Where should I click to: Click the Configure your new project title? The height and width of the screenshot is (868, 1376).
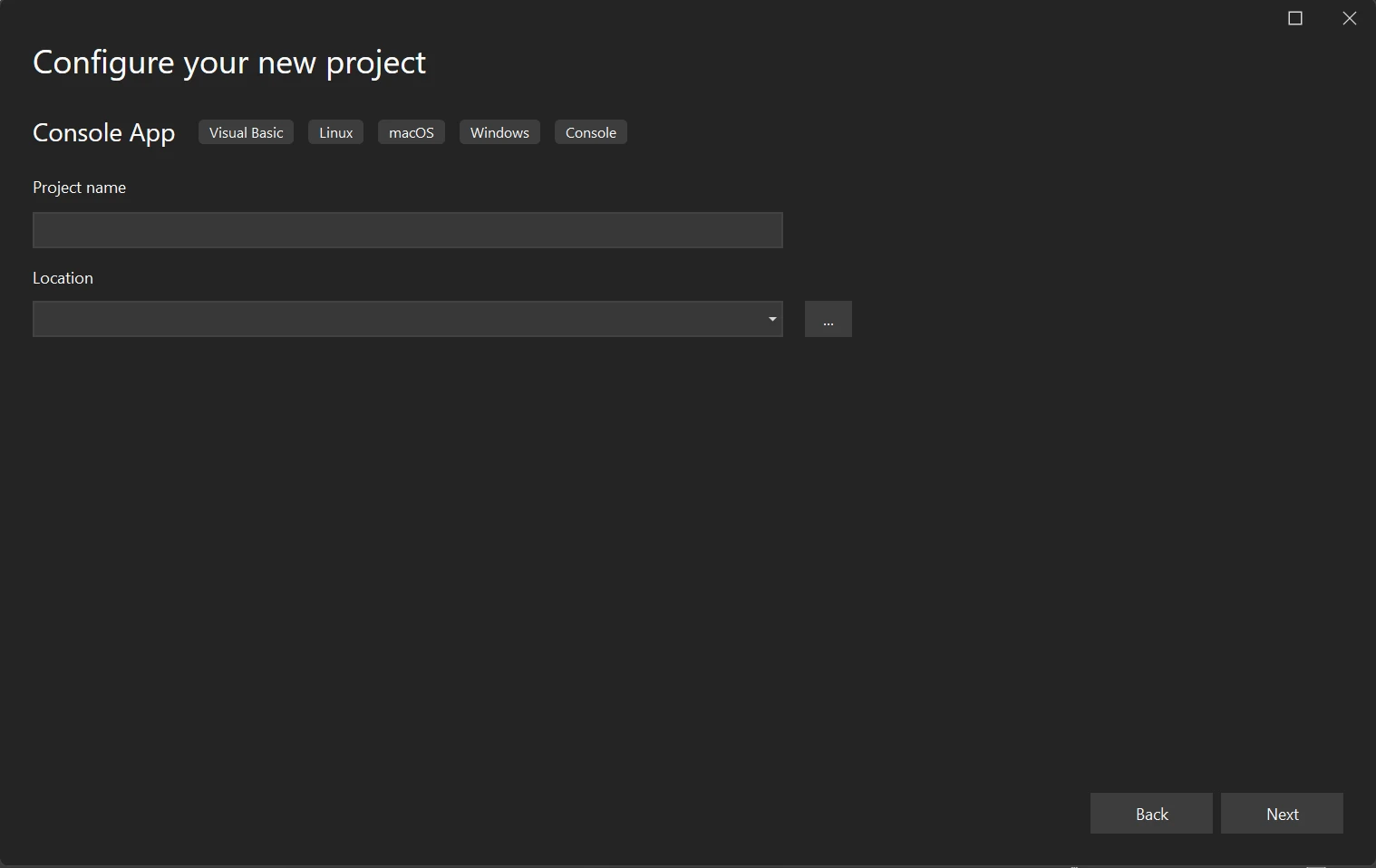(x=228, y=63)
